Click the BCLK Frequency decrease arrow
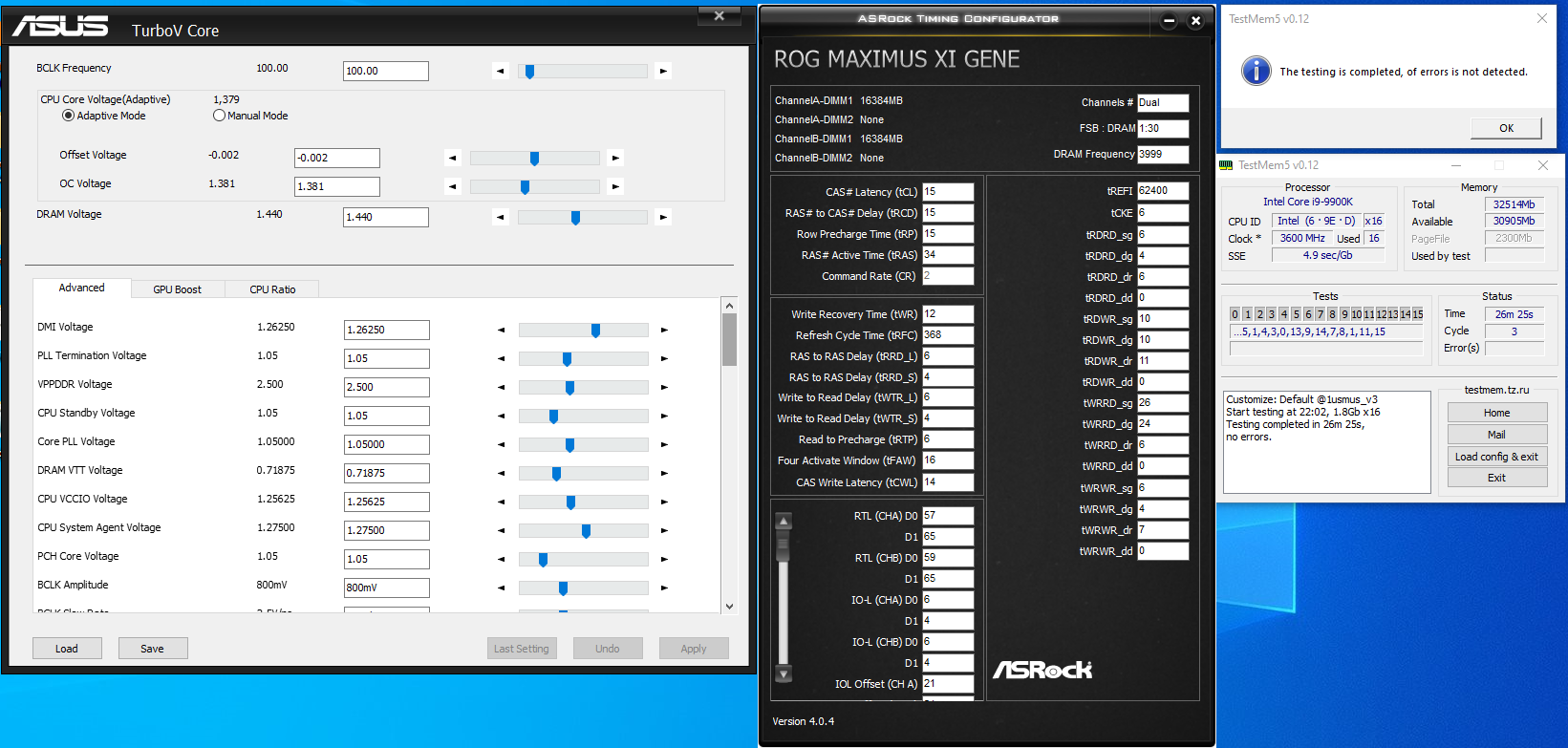This screenshot has height=748, width=1568. 500,71
